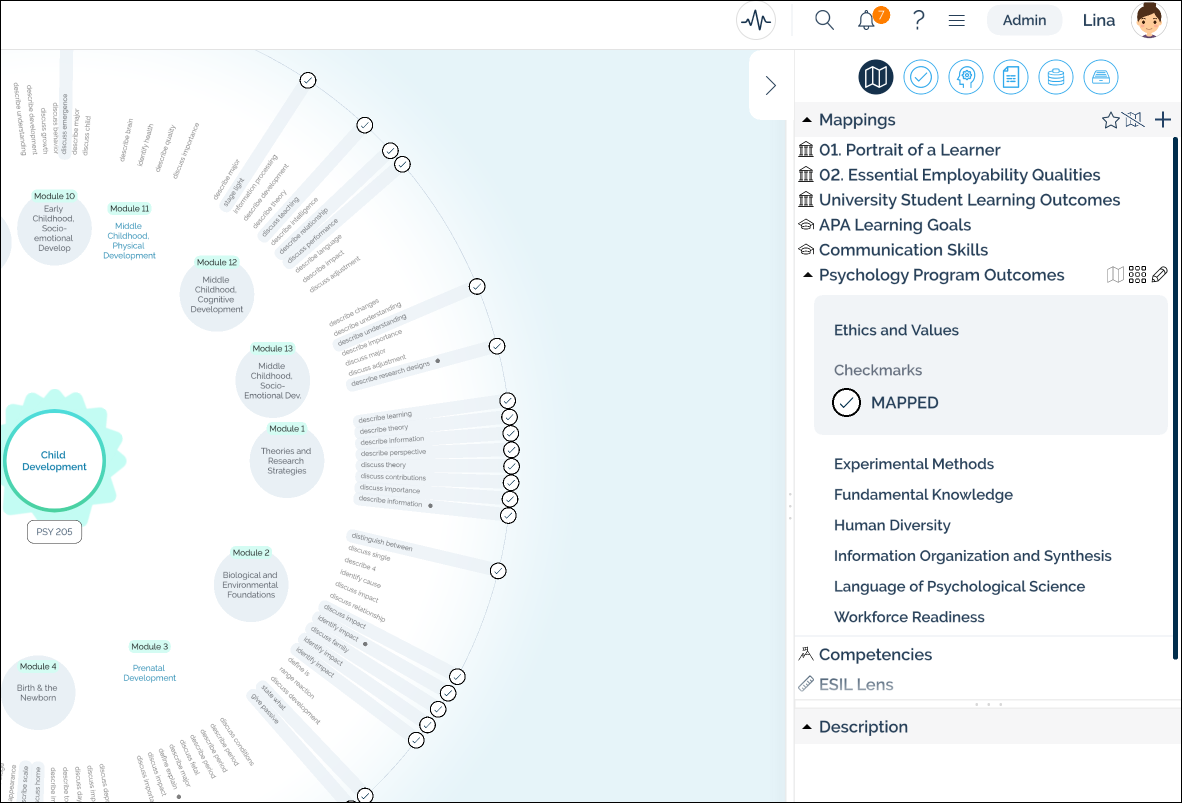Open the search magnifier in top bar
This screenshot has height=803, width=1182.
824,20
